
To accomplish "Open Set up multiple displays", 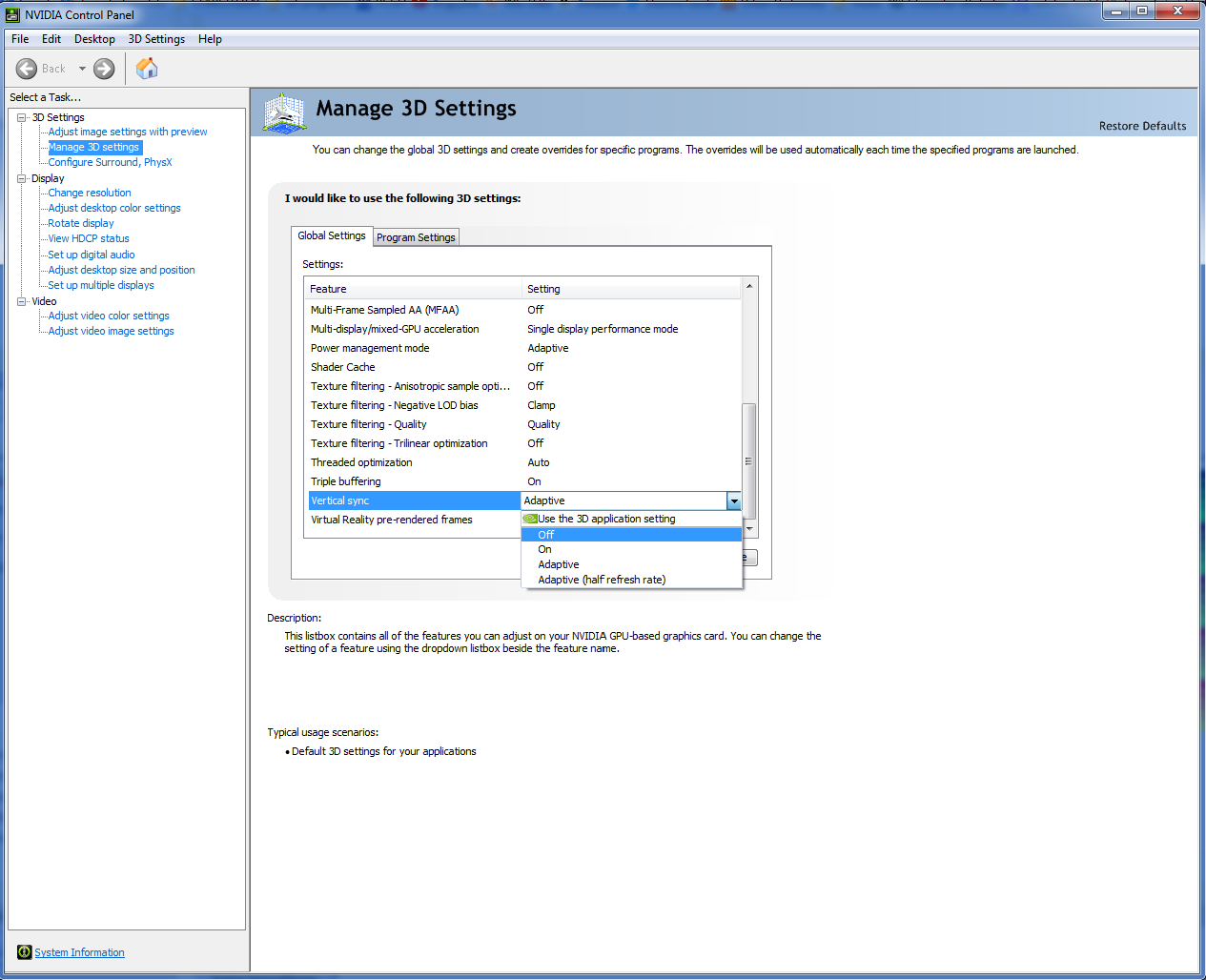I will click(101, 285).
